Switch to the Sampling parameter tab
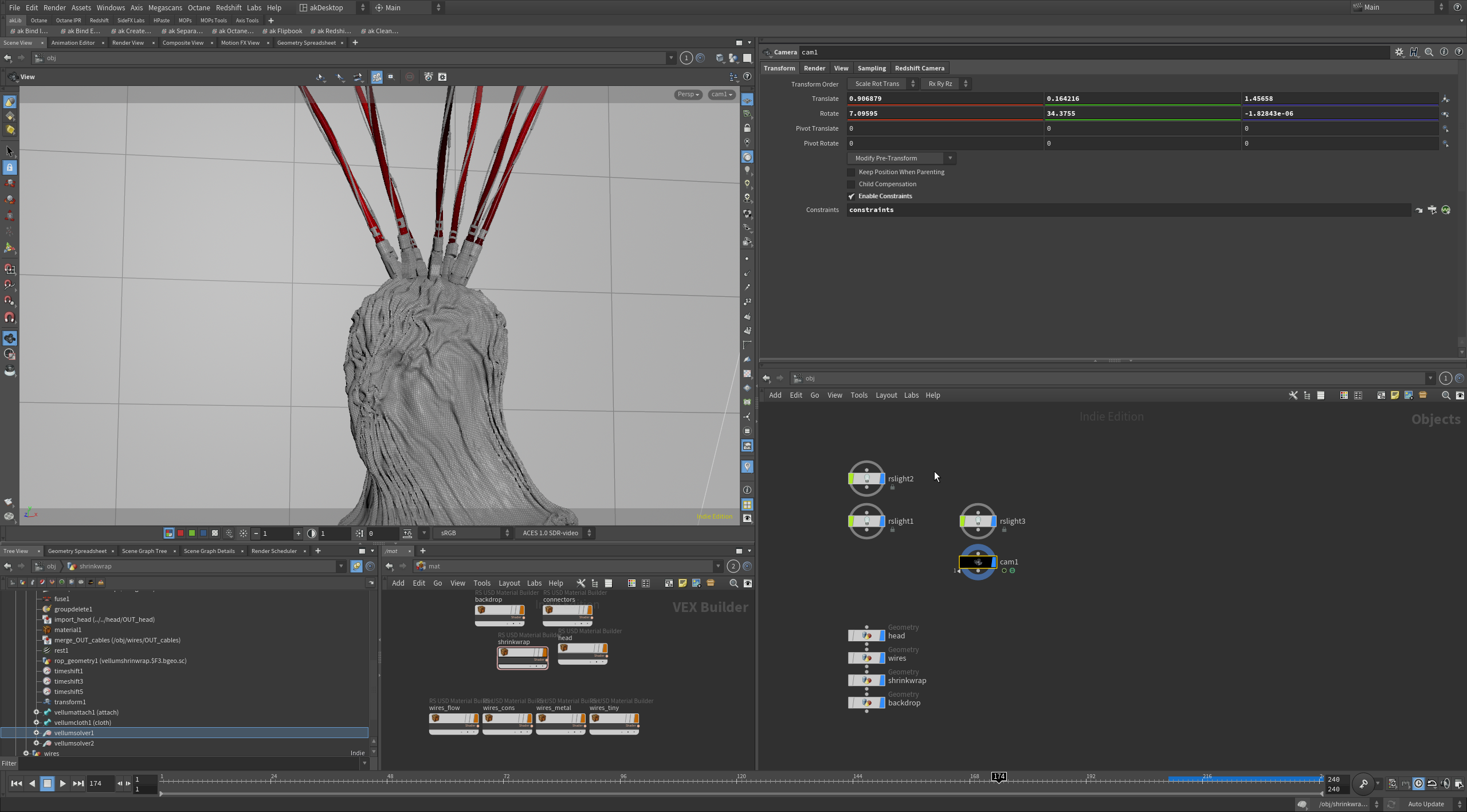 (x=872, y=68)
